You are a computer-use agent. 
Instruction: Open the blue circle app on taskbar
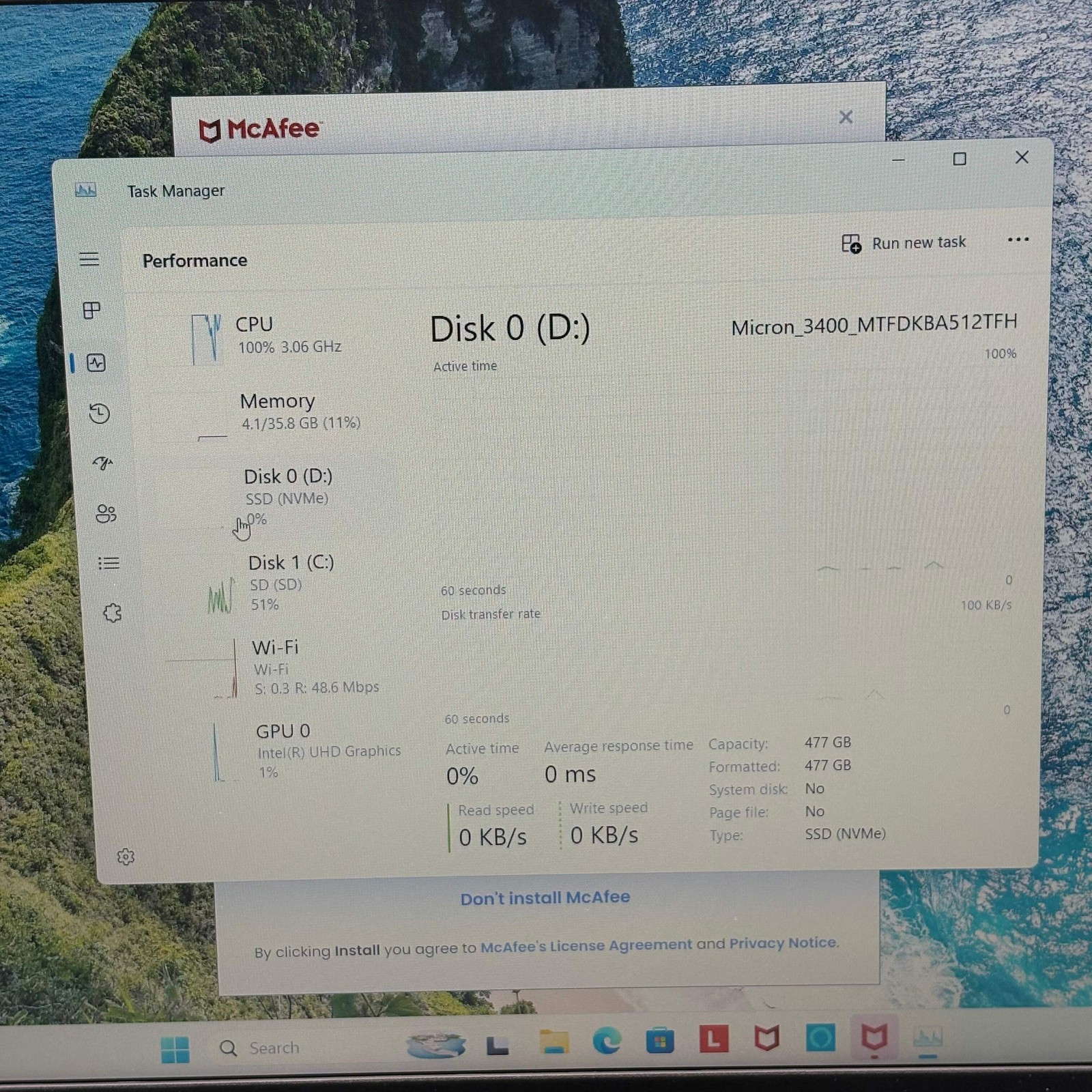(x=820, y=1038)
